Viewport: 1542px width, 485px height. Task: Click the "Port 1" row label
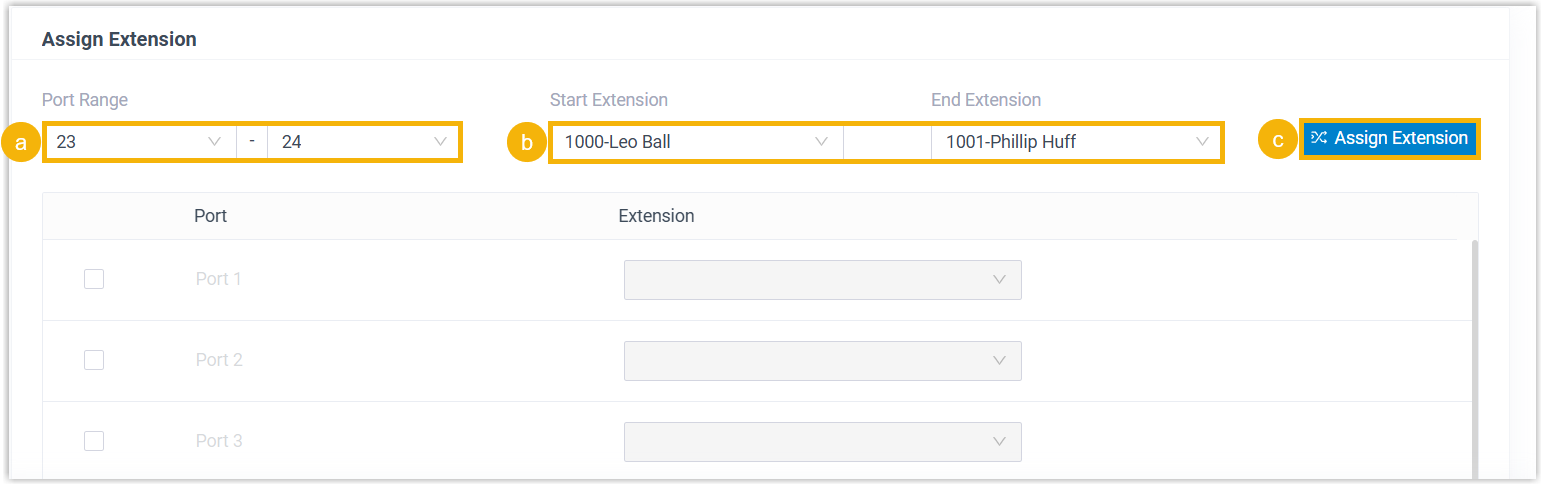click(218, 279)
